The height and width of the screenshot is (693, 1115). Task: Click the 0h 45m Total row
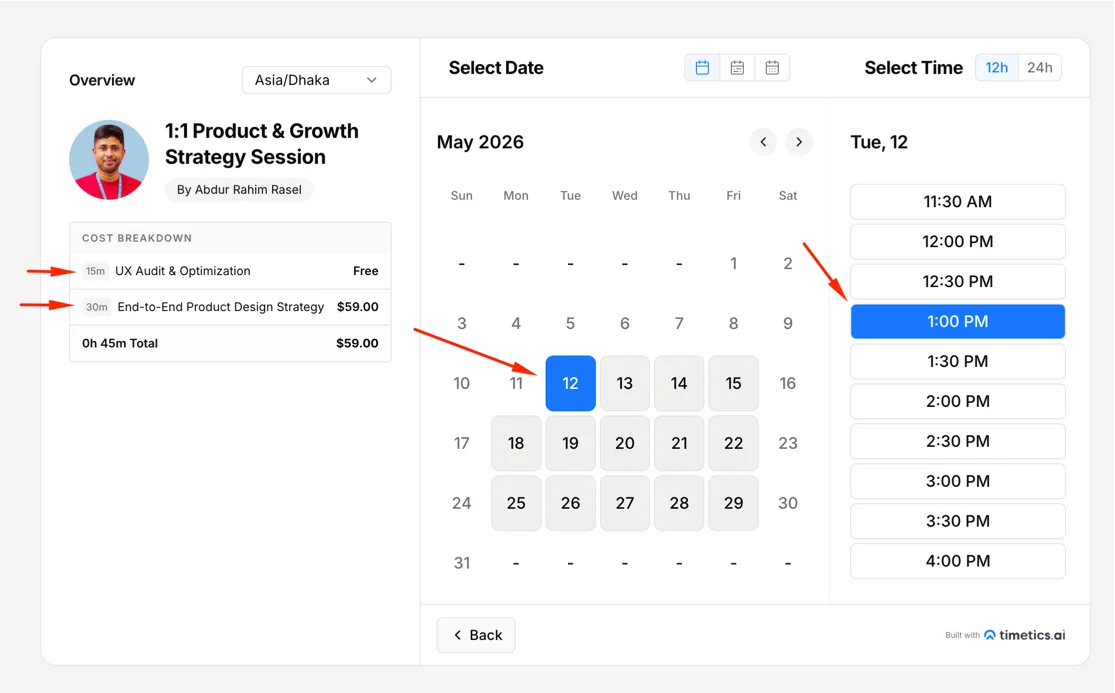click(x=230, y=343)
